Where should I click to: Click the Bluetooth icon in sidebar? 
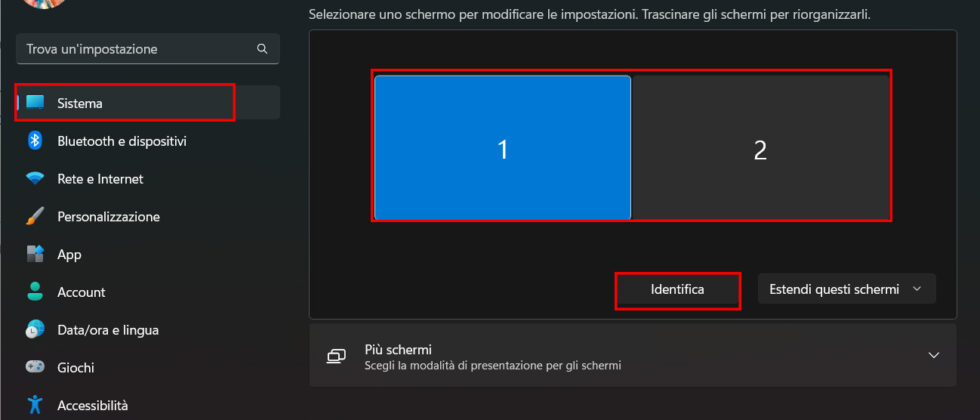(35, 141)
